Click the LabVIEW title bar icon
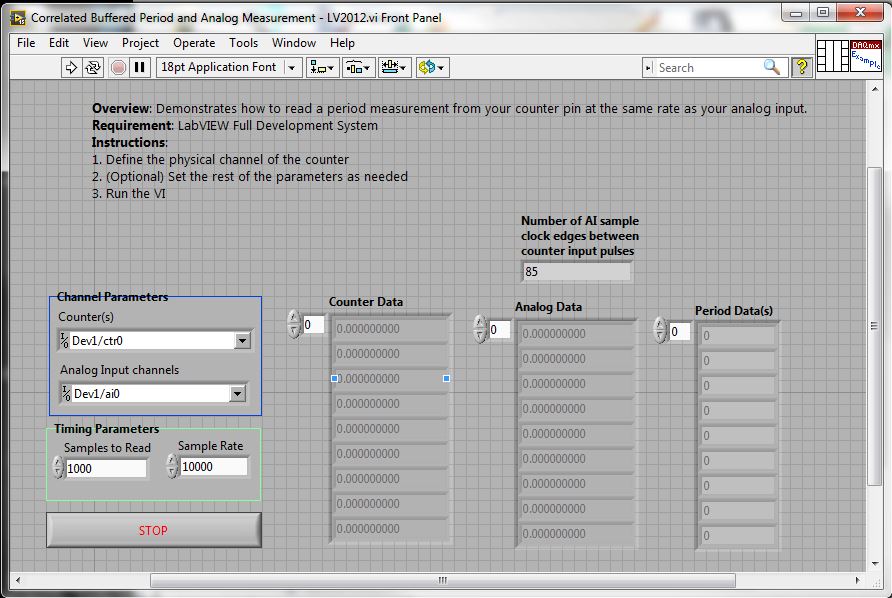 pos(18,18)
